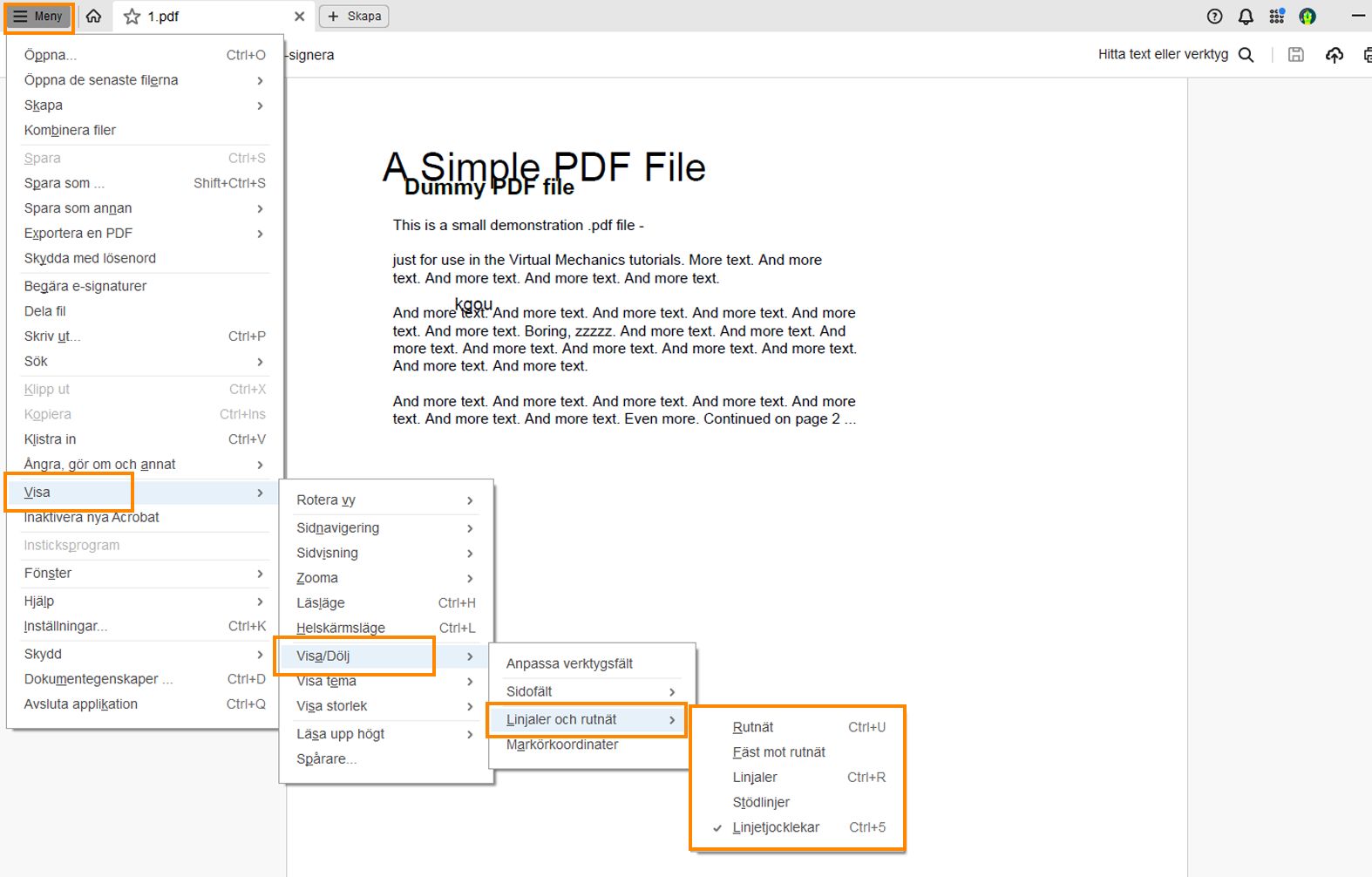Open Visa/Dölj submenu
The height and width of the screenshot is (877, 1372).
[x=386, y=656]
